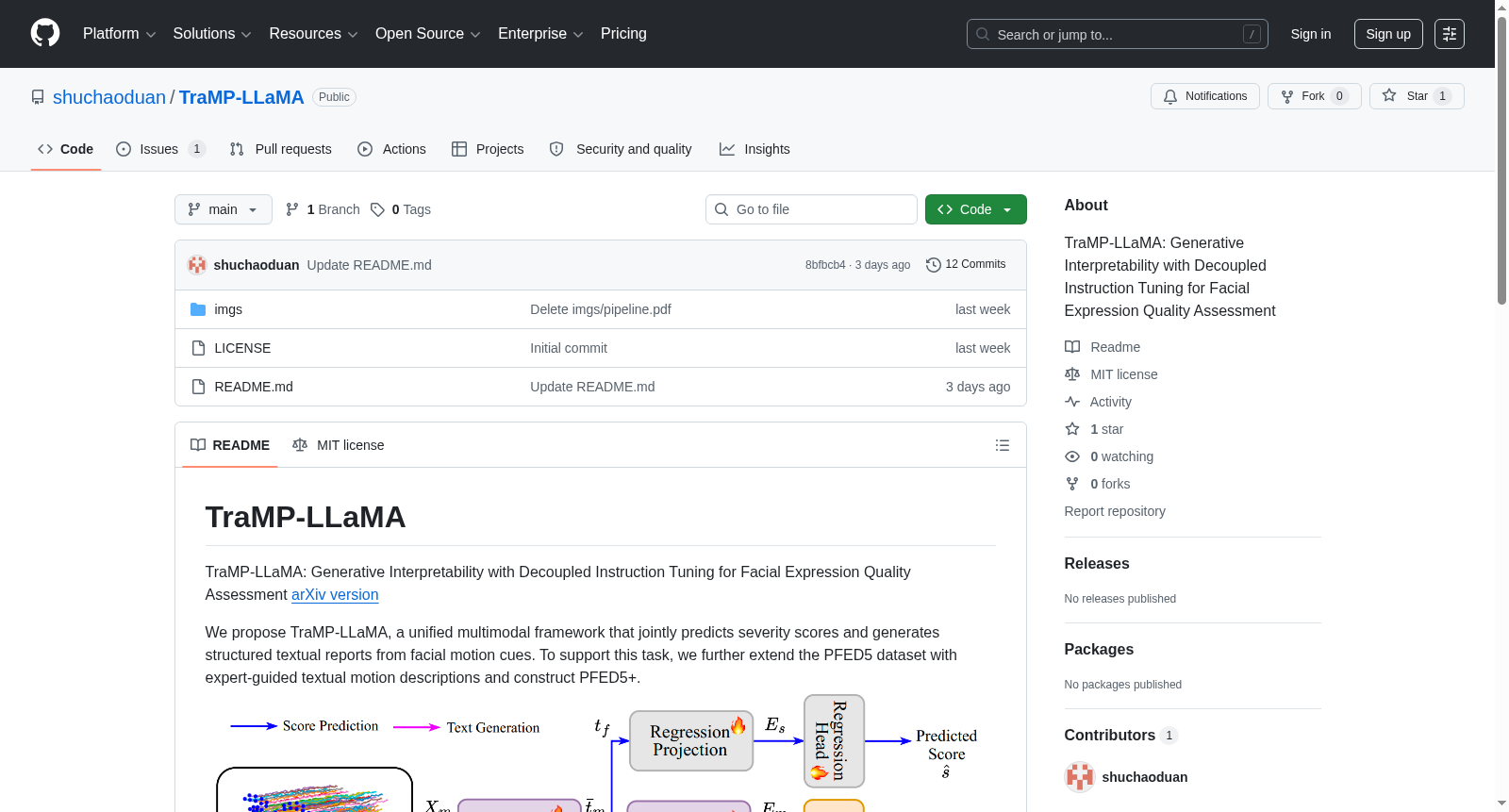Open the imgs folder
1509x812 pixels.
(x=228, y=309)
